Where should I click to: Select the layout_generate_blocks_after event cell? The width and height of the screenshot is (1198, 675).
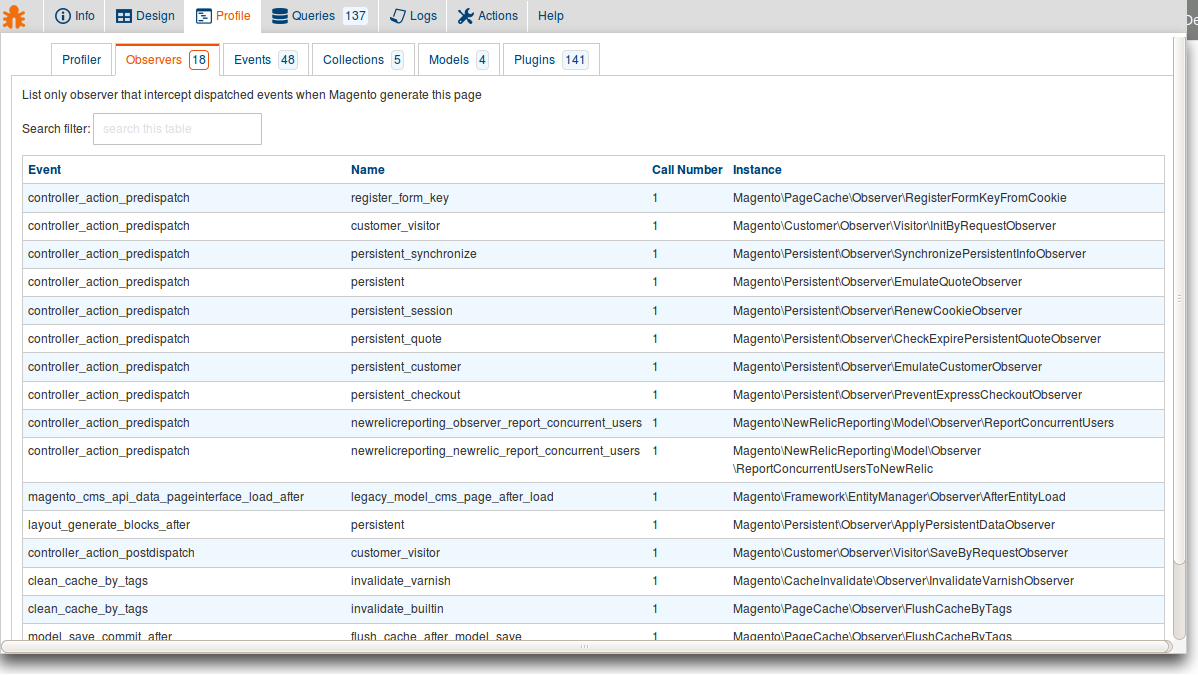coord(108,525)
